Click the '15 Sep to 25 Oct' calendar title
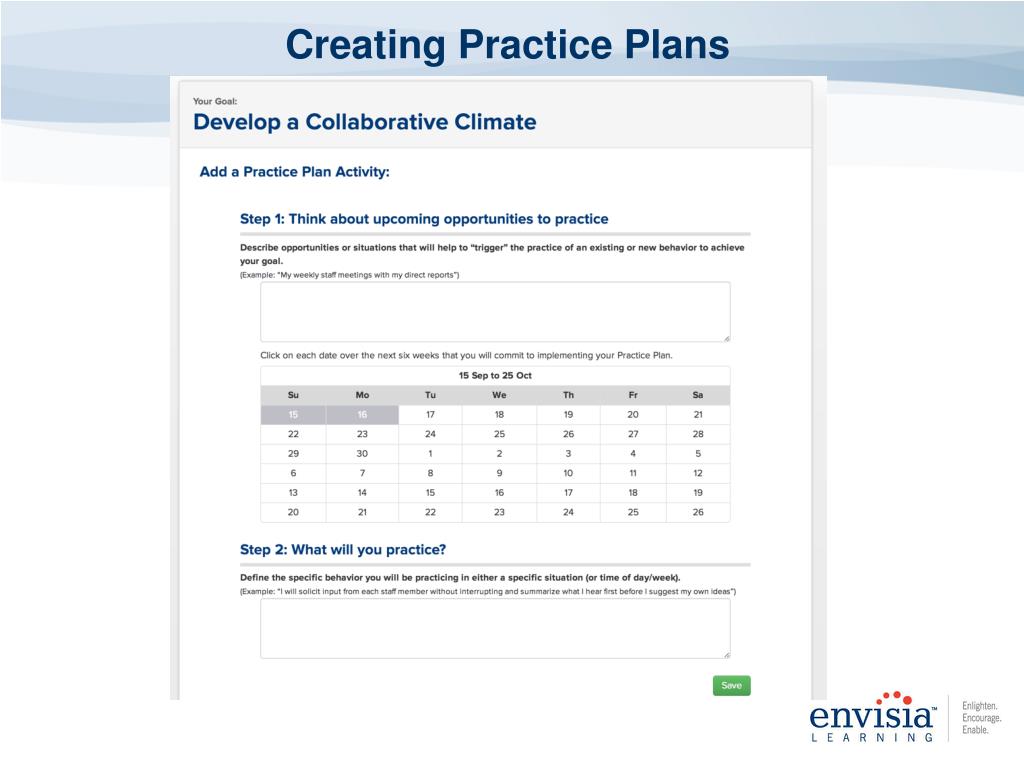 click(x=495, y=376)
